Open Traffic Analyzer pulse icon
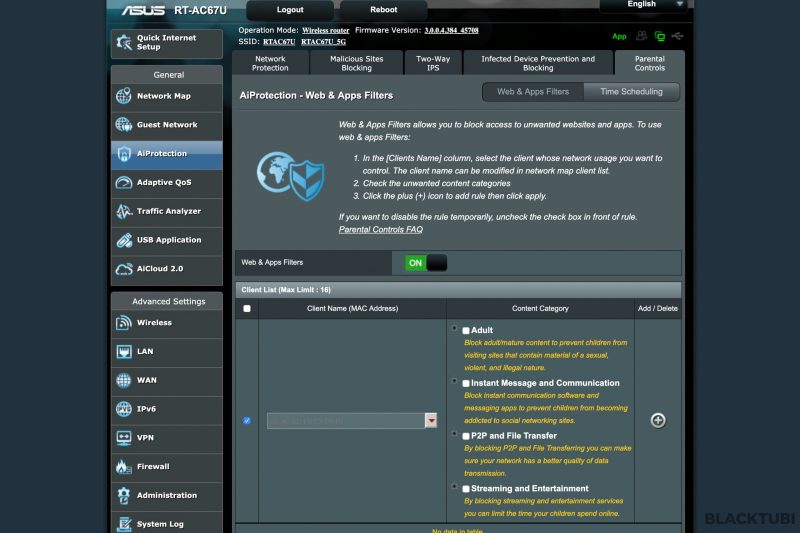Viewport: 800px width, 533px height. tap(123, 211)
